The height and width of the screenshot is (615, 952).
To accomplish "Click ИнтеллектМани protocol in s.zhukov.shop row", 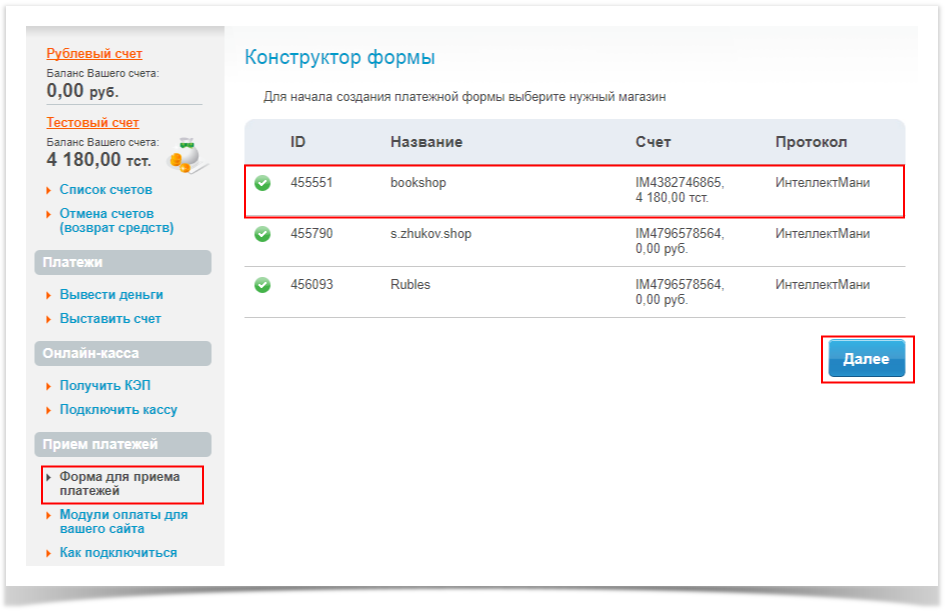I will [822, 233].
